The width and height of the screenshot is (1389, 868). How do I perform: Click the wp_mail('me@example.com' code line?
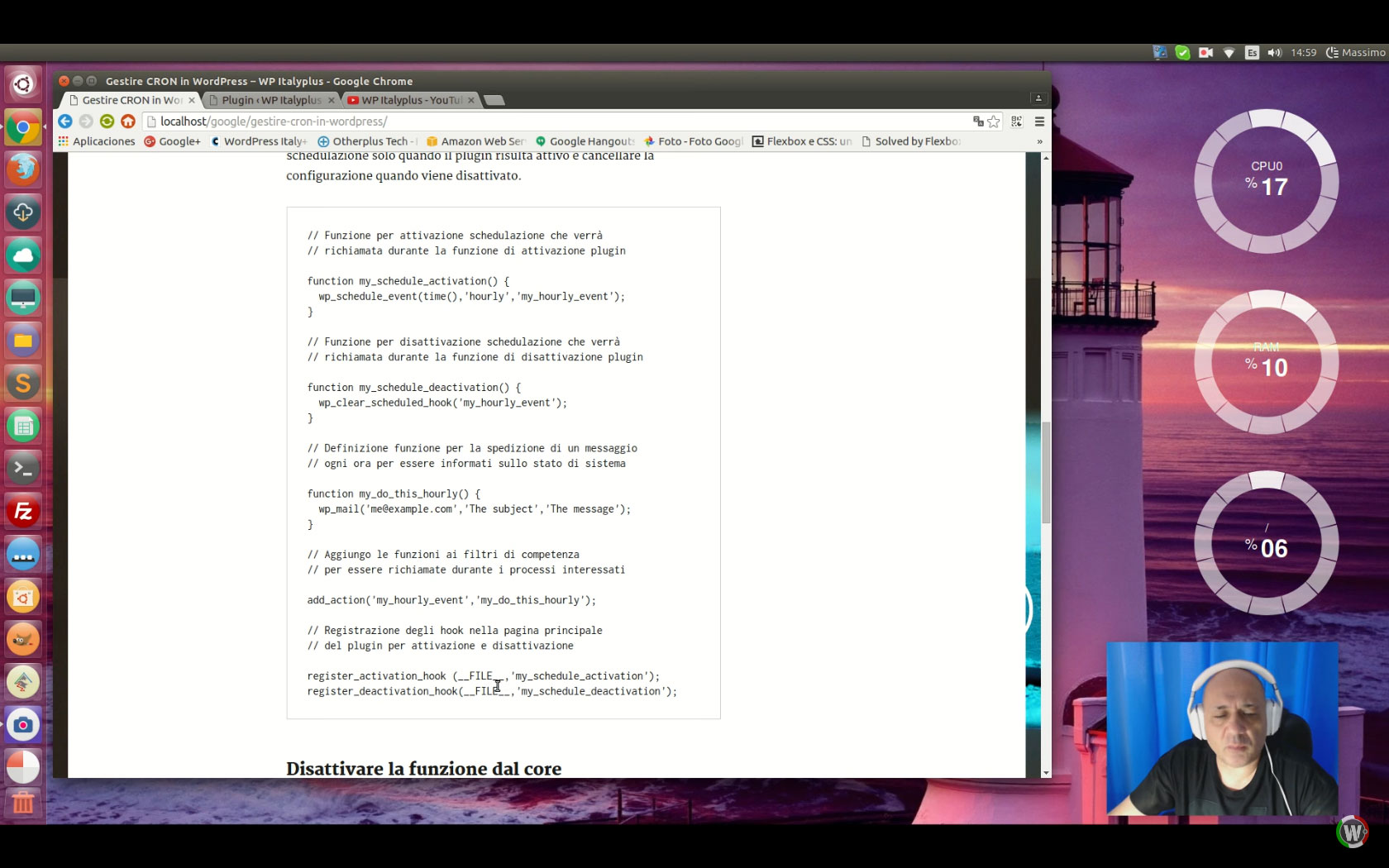(475, 509)
